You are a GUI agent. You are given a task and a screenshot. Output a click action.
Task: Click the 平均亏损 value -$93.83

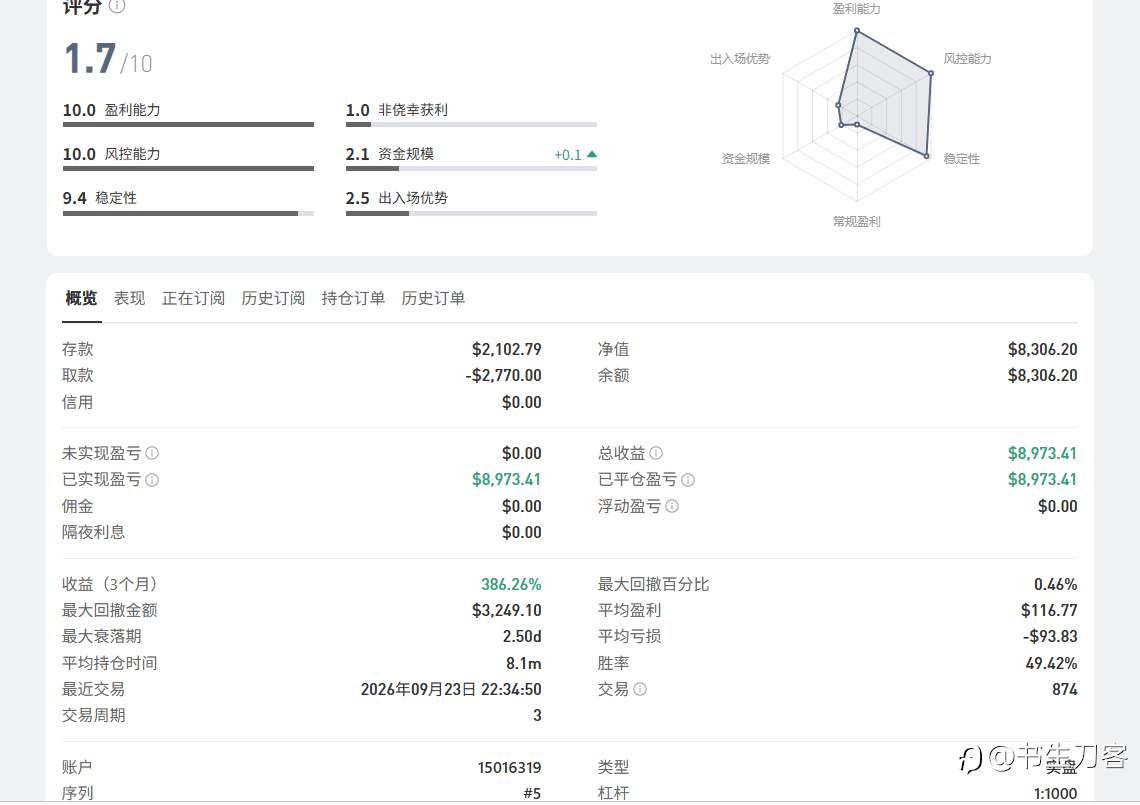(x=1050, y=636)
